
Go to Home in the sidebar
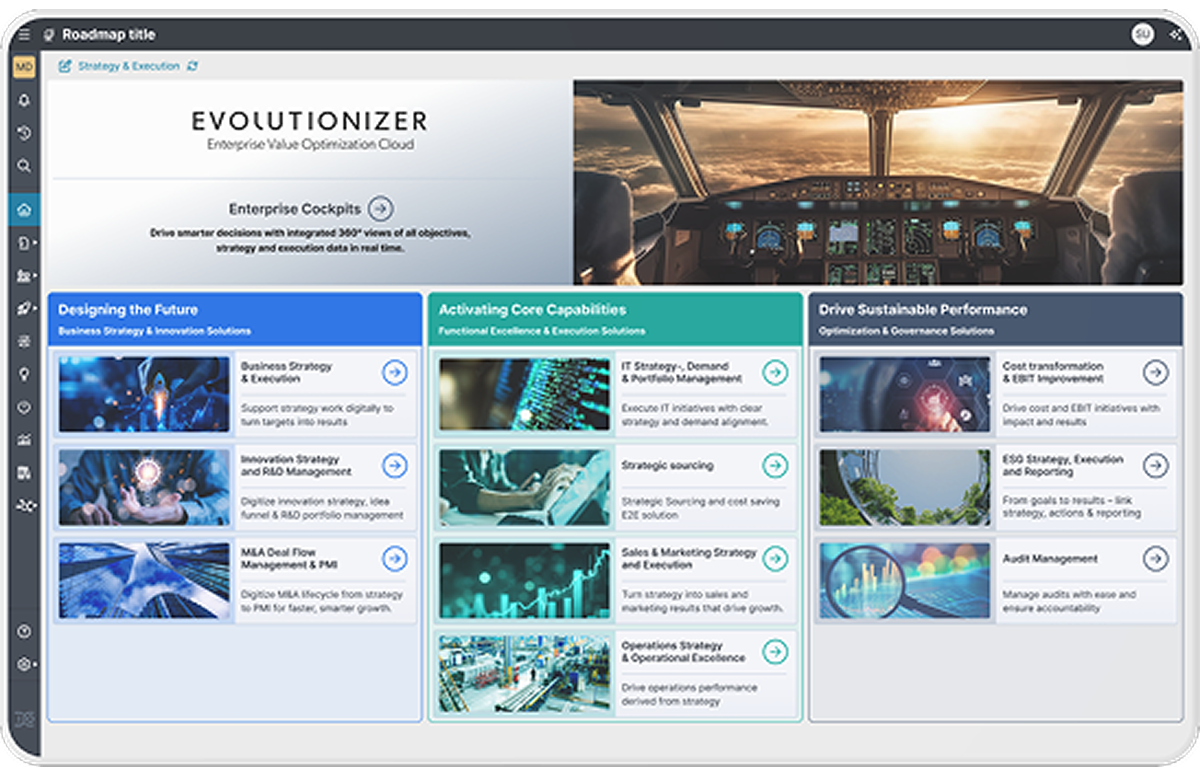click(24, 210)
